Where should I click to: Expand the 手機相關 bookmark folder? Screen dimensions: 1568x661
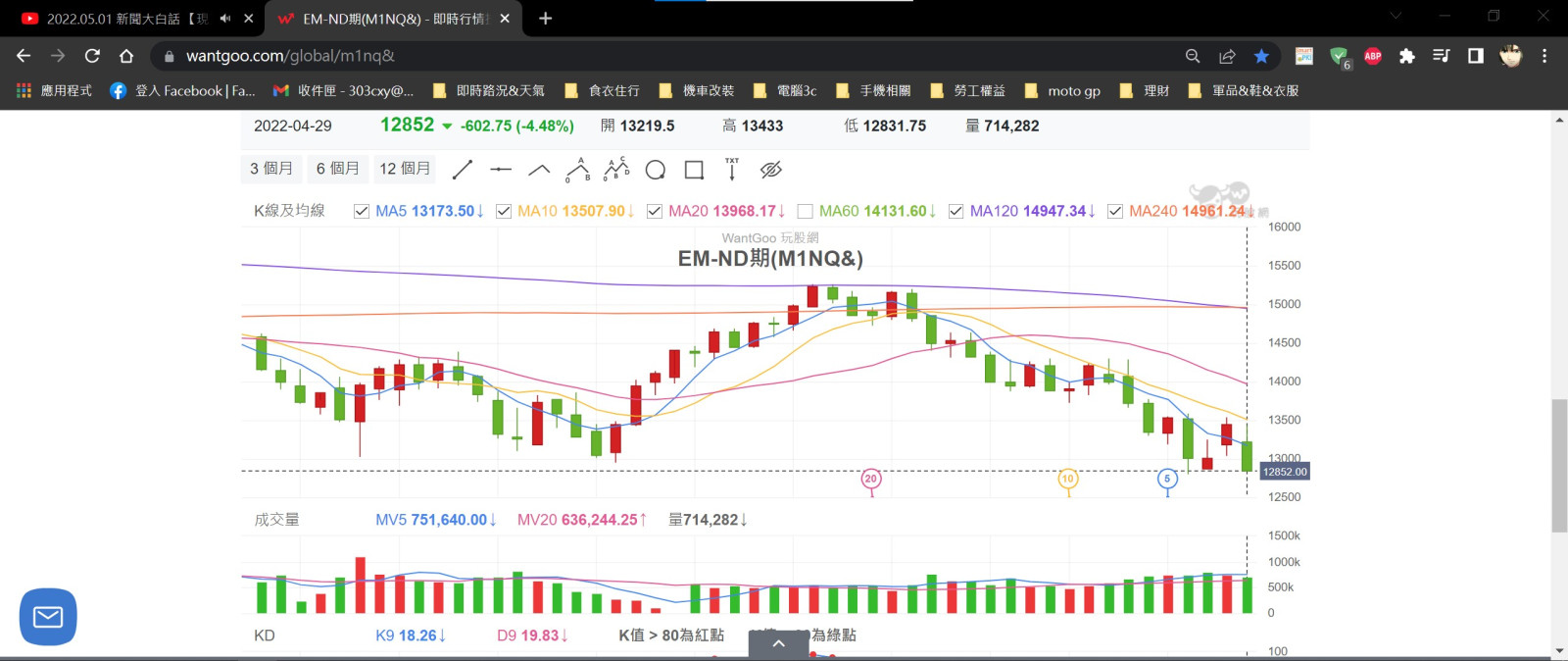tap(873, 90)
